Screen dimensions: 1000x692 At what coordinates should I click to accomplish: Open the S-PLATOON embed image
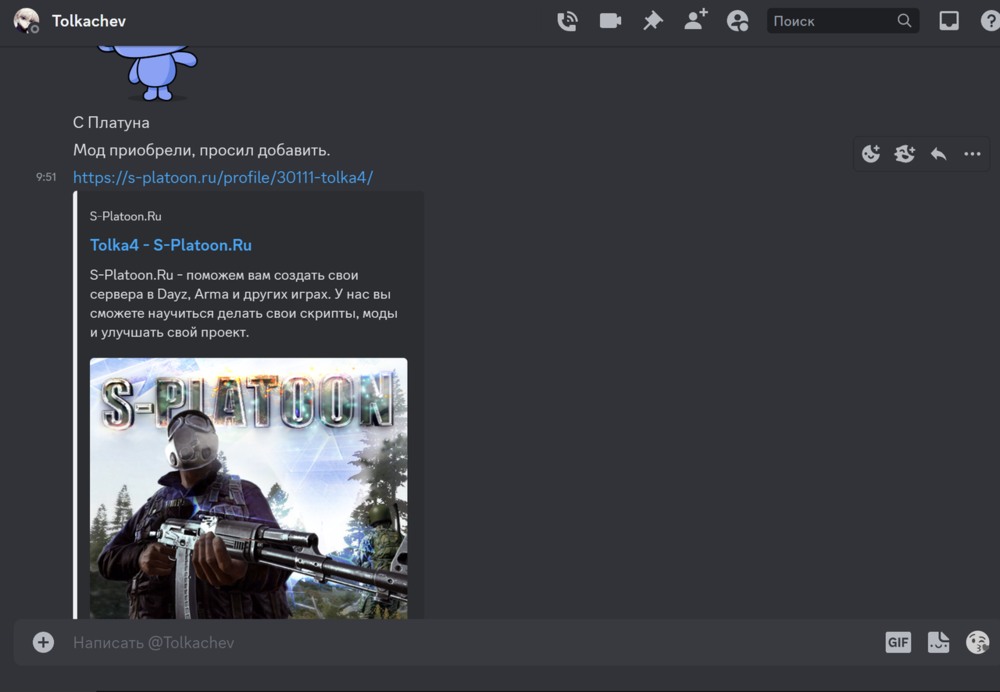249,489
